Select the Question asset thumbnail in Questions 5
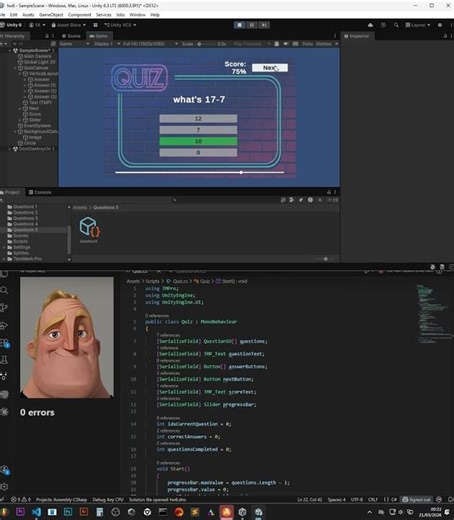 pos(89,227)
